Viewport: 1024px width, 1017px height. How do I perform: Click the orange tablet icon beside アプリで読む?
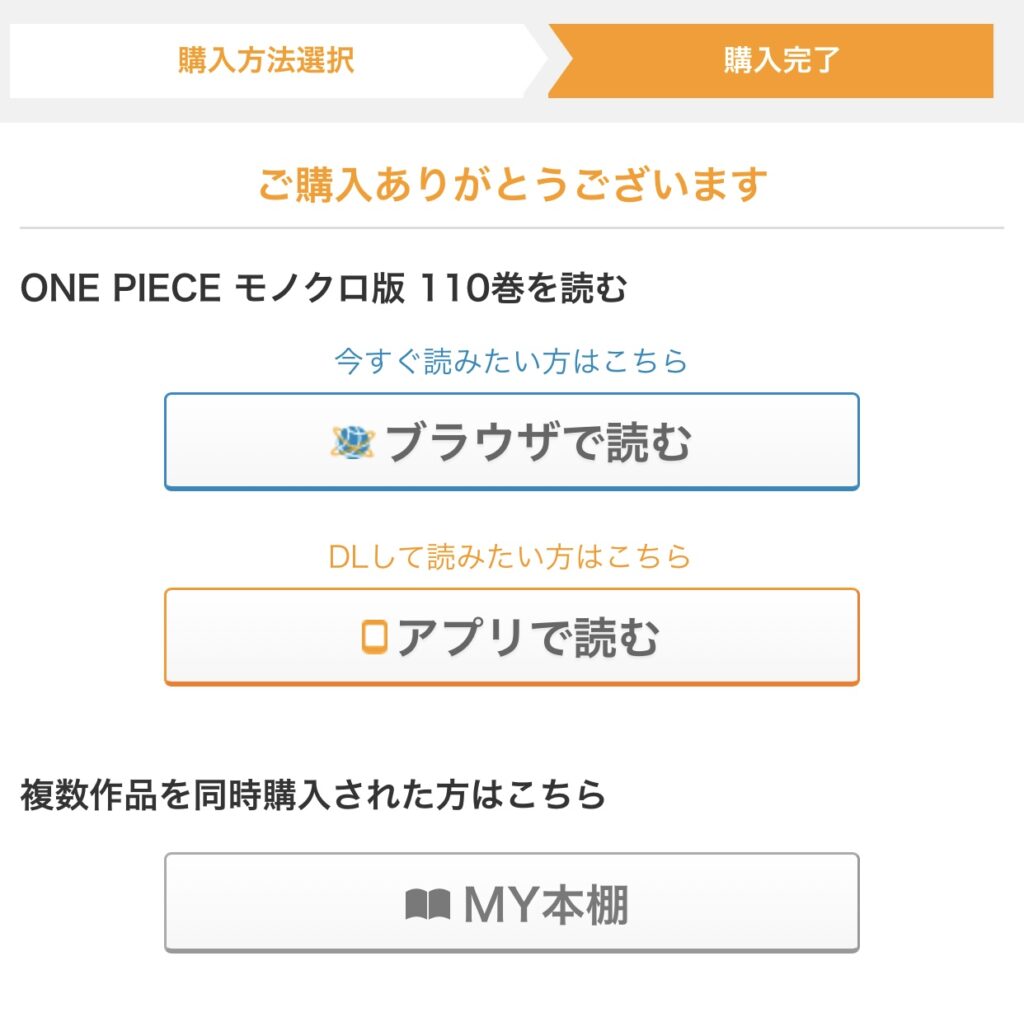pos(374,637)
